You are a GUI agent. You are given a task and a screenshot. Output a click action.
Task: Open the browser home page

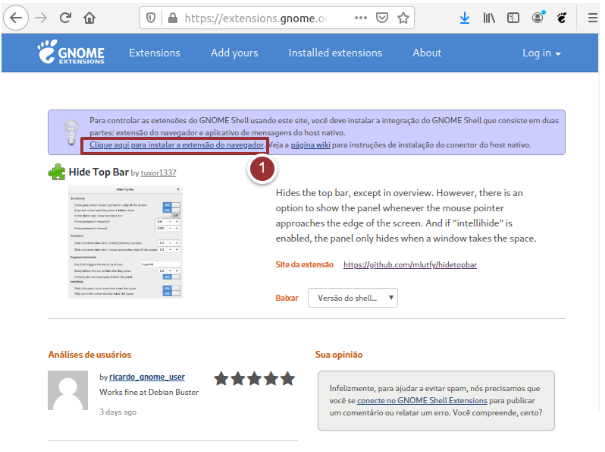coord(90,18)
